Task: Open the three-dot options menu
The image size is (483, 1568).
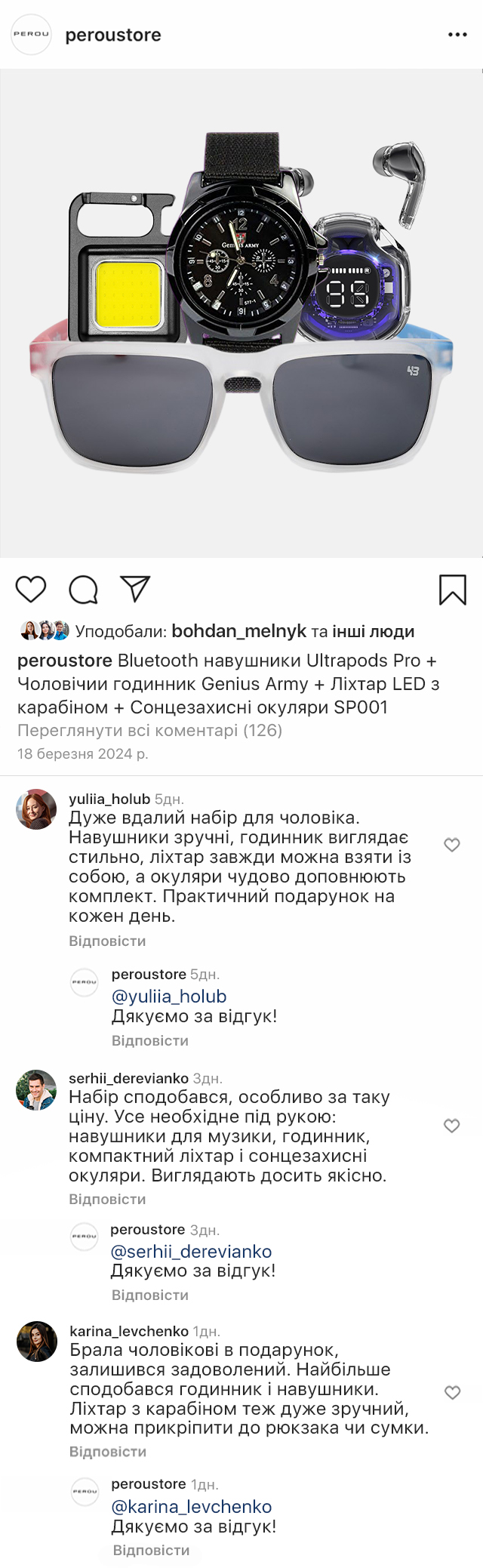Action: [457, 35]
